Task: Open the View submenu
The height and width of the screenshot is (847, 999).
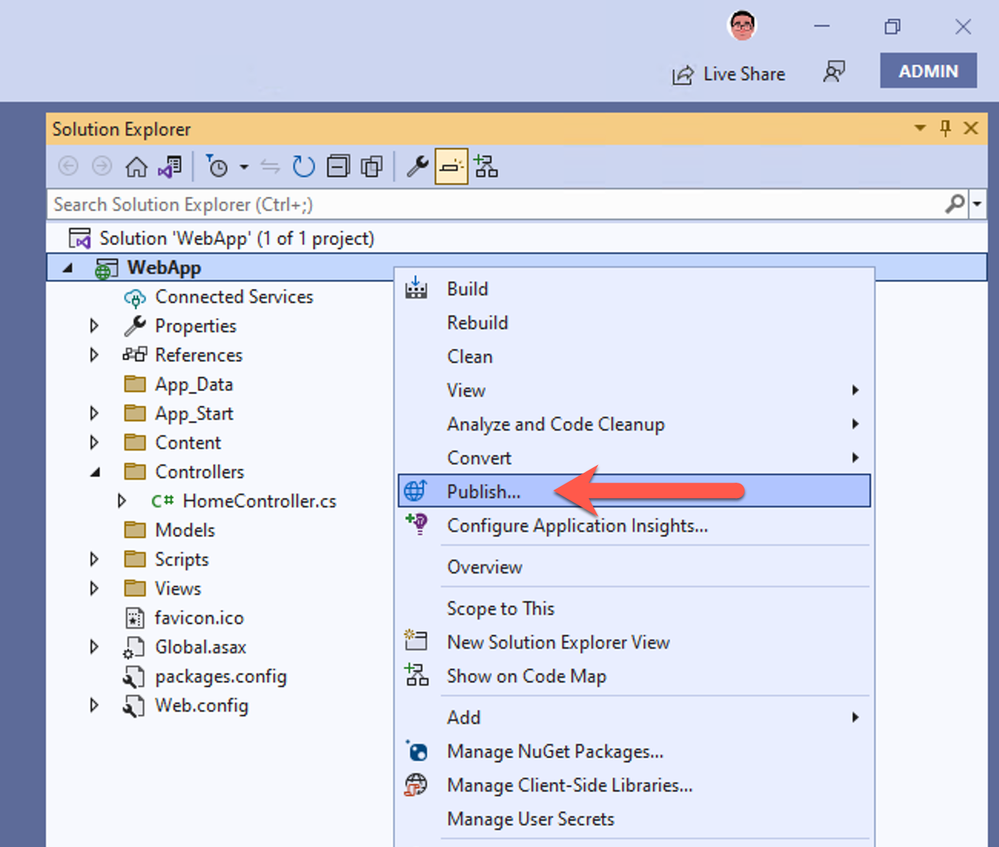Action: [634, 390]
